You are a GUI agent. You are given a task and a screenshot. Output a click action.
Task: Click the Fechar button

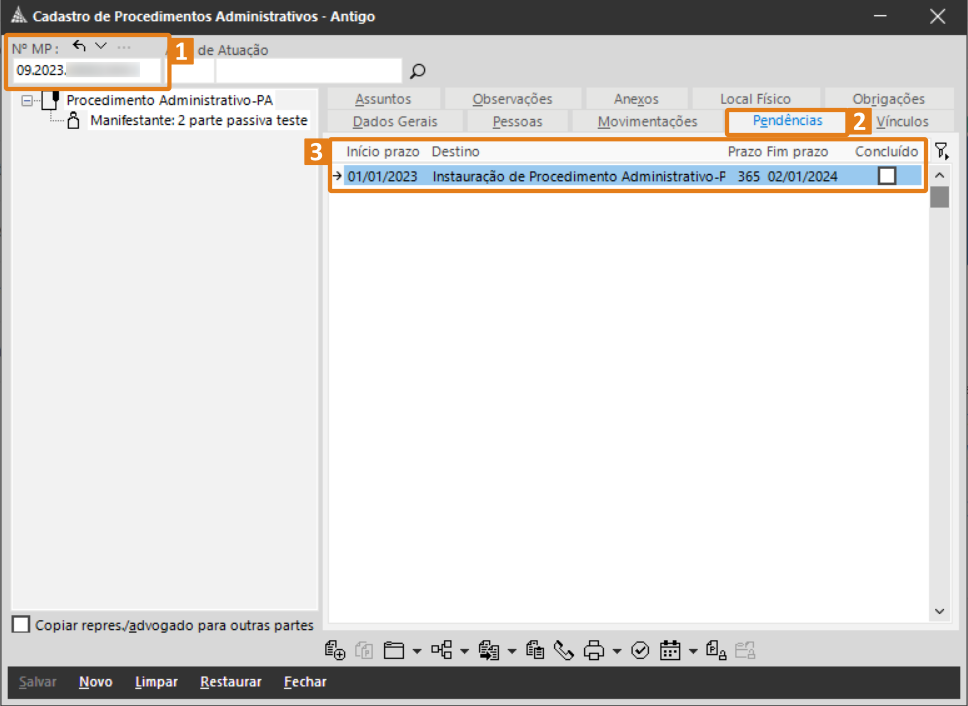tap(305, 682)
